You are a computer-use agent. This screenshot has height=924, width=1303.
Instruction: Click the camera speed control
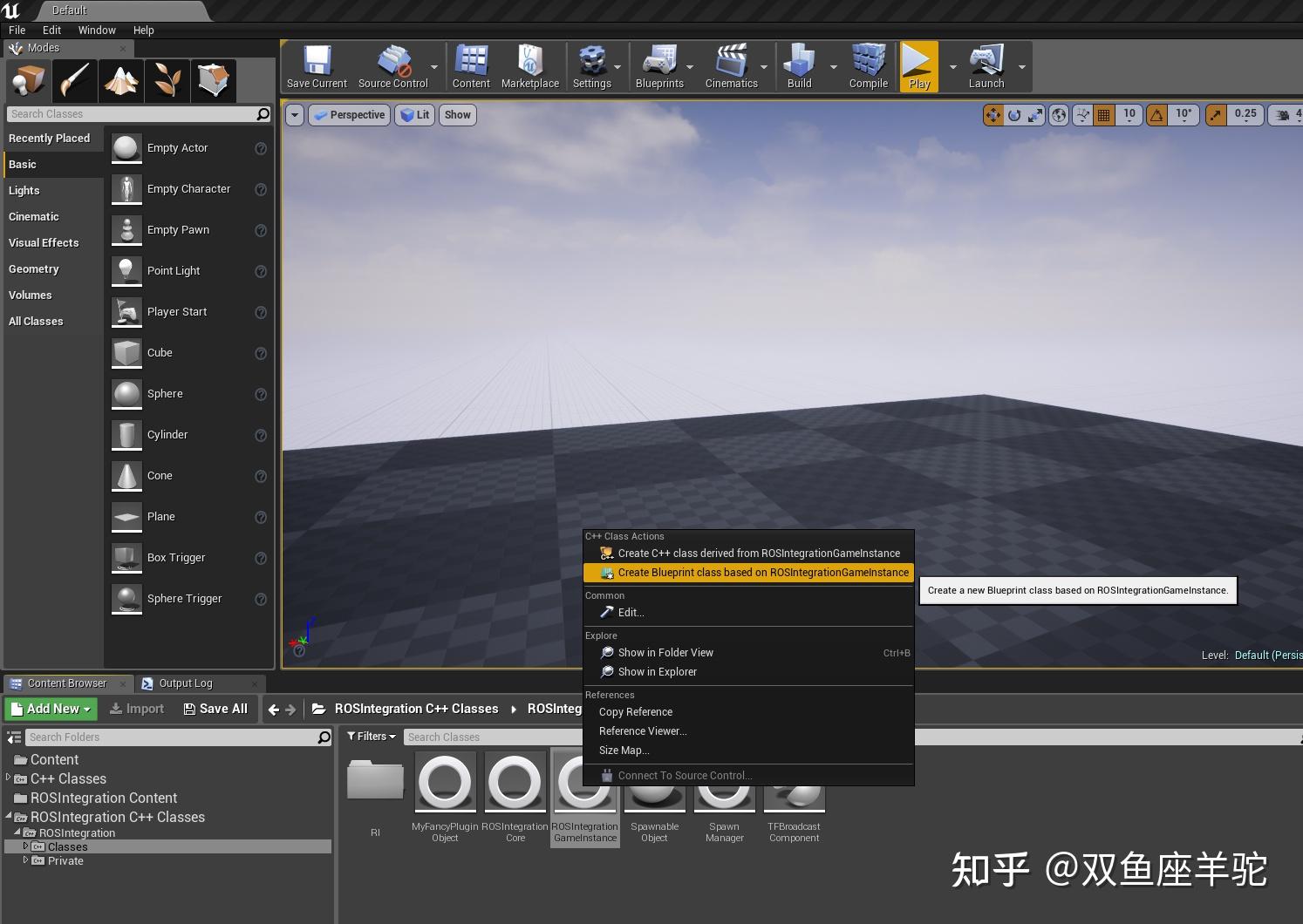tap(1282, 114)
